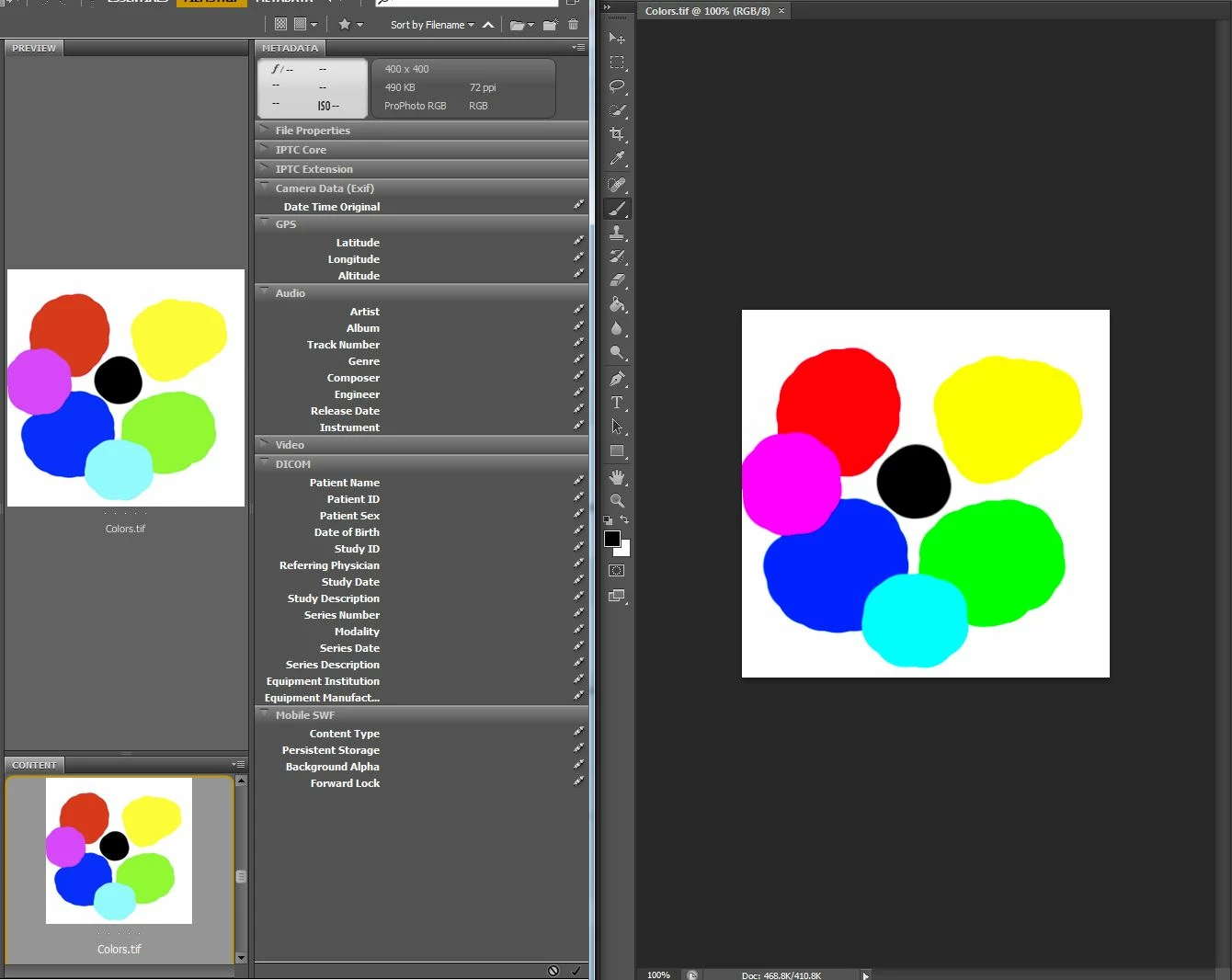Select the Clone Stamp tool
The height and width of the screenshot is (980, 1232).
point(617,233)
